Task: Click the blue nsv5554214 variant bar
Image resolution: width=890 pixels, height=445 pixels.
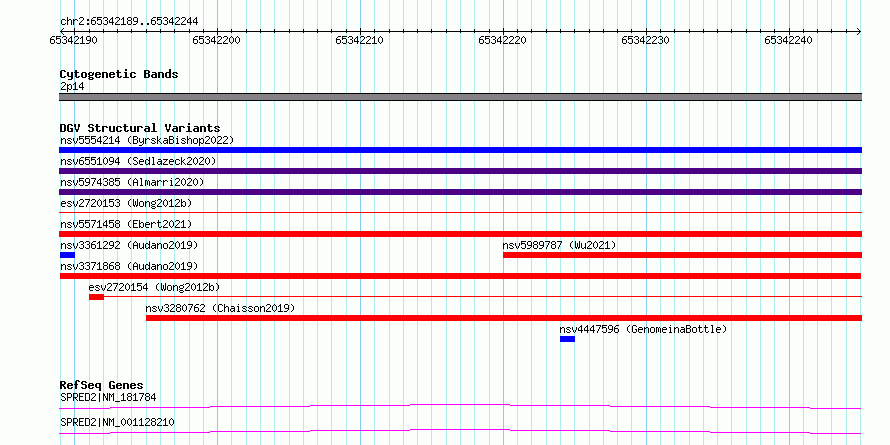Action: tap(460, 150)
